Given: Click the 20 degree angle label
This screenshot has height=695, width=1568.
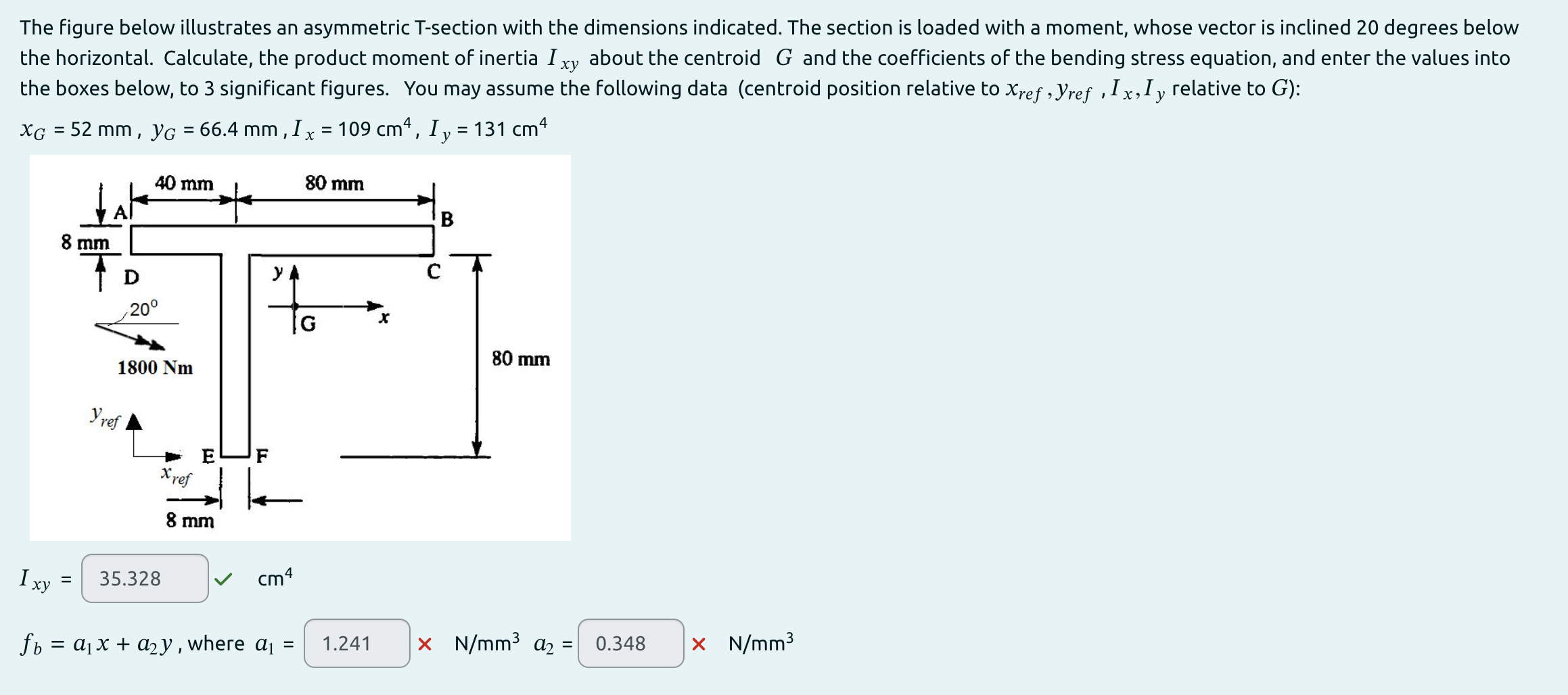Looking at the screenshot, I should coord(143,308).
